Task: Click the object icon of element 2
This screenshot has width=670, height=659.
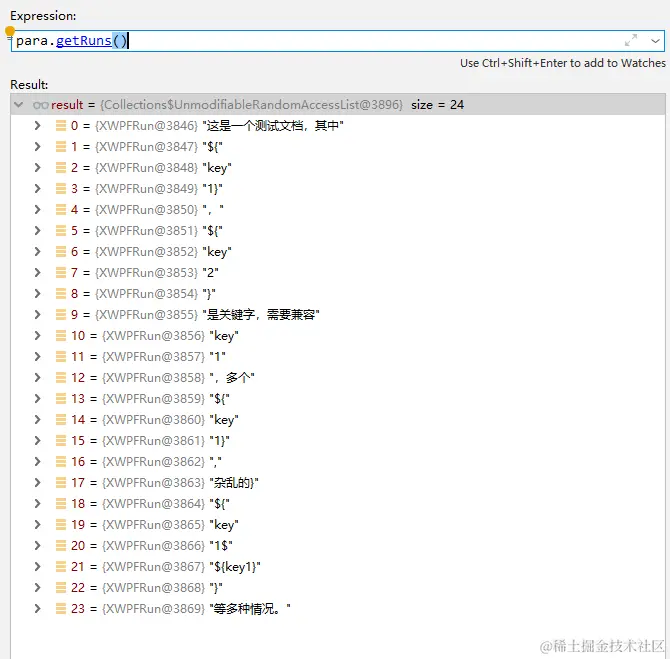Action: click(x=61, y=167)
